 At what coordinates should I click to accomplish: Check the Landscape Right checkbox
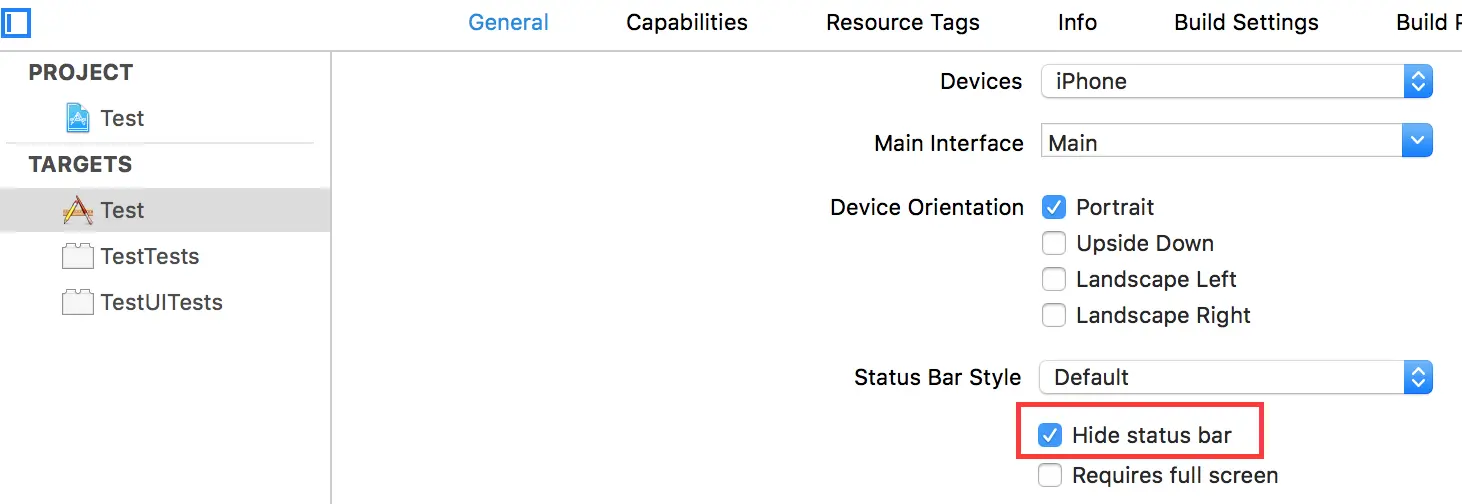click(x=1053, y=315)
